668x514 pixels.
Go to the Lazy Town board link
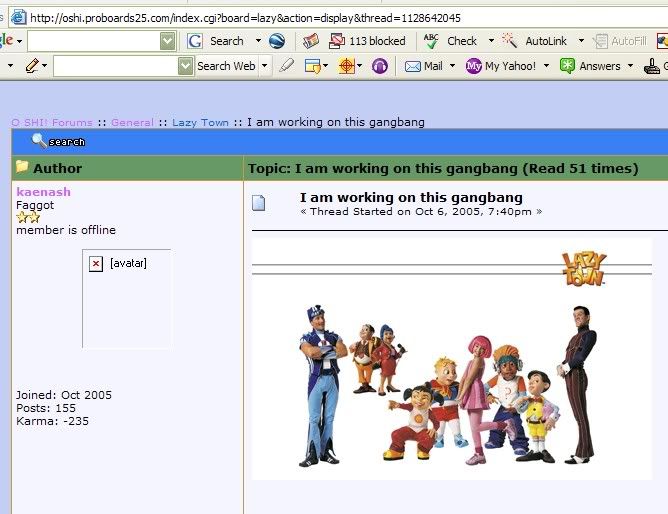(200, 122)
